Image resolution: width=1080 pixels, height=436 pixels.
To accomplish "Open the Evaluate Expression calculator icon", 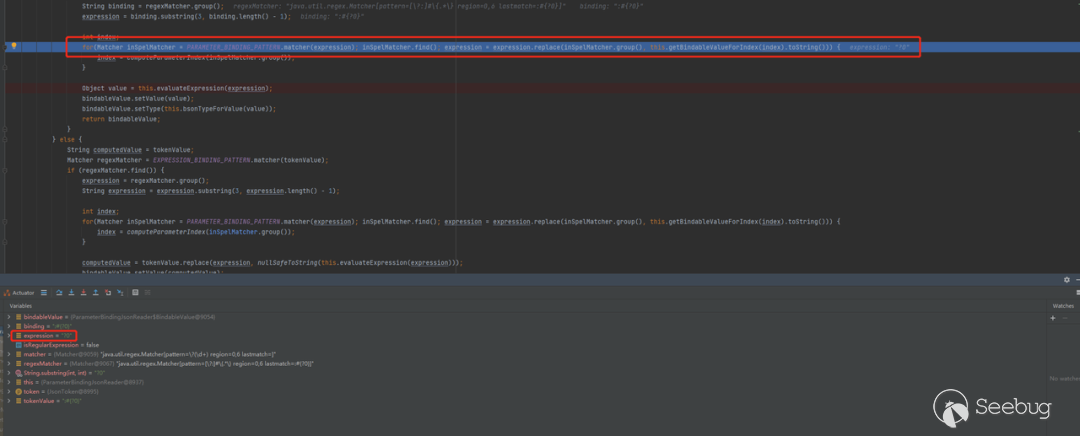I will pyautogui.click(x=135, y=293).
